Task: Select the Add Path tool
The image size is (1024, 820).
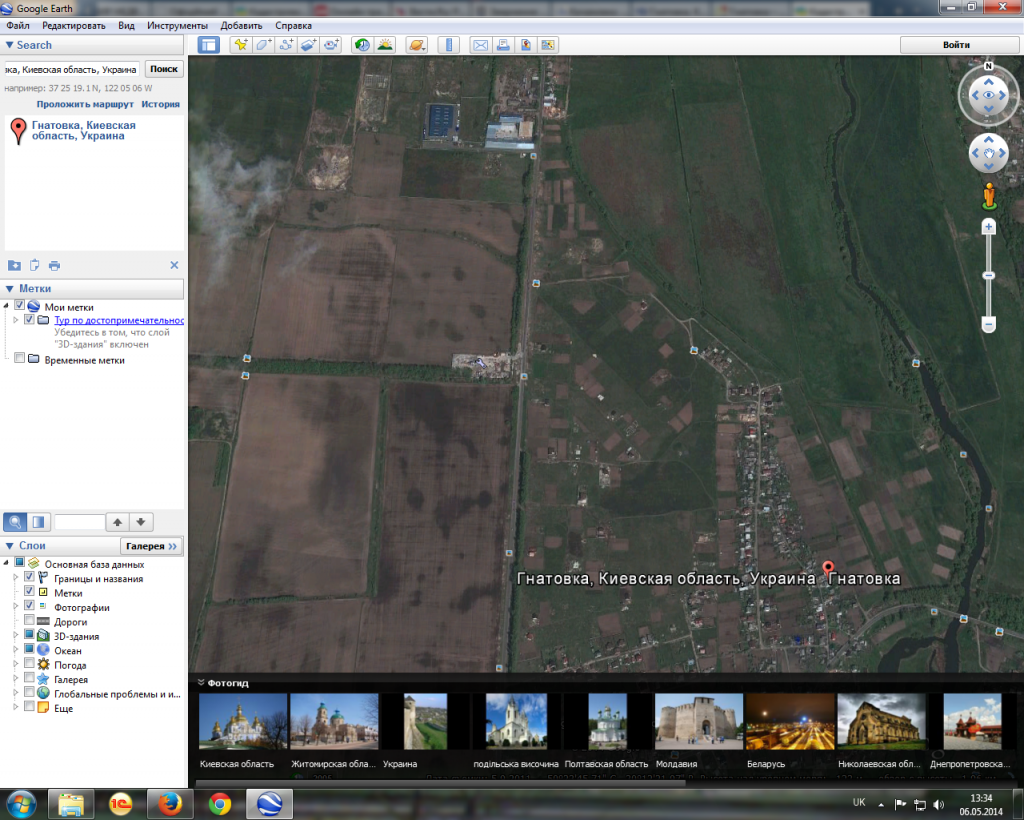Action: [286, 45]
